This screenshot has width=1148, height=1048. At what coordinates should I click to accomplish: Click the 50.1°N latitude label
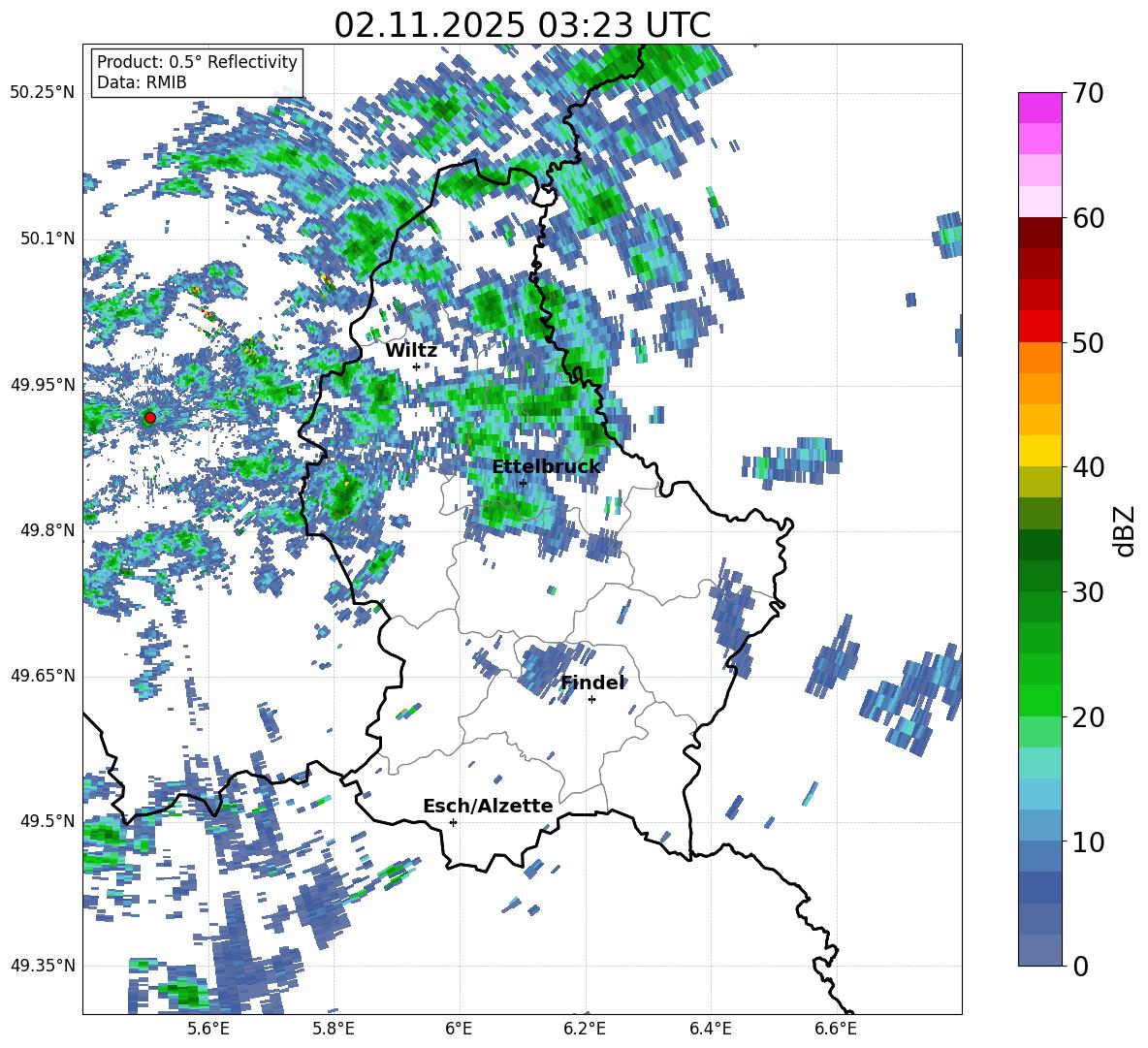47,238
